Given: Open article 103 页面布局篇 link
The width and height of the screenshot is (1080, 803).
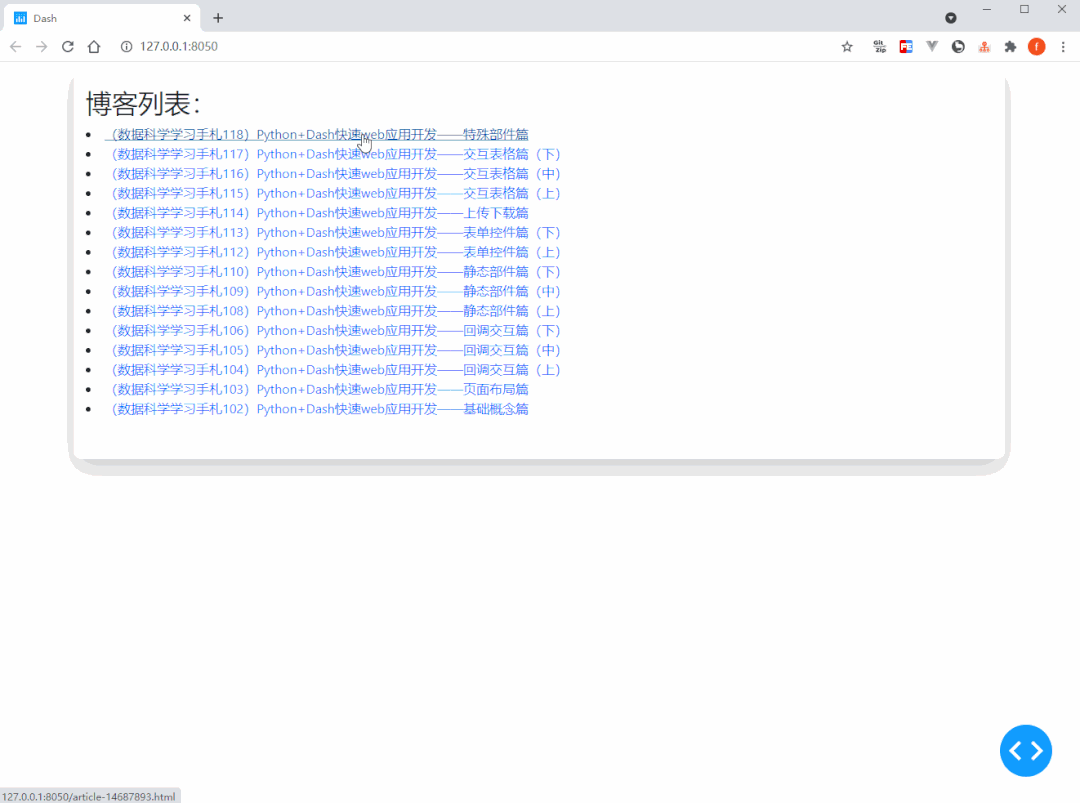Looking at the screenshot, I should 320,390.
